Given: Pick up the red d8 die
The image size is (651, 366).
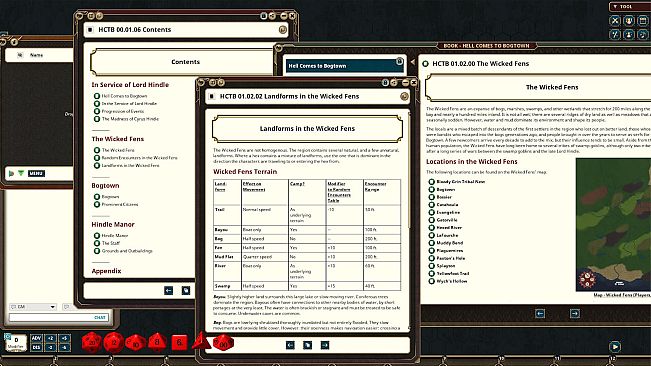Looking at the screenshot, I should coord(157,343).
